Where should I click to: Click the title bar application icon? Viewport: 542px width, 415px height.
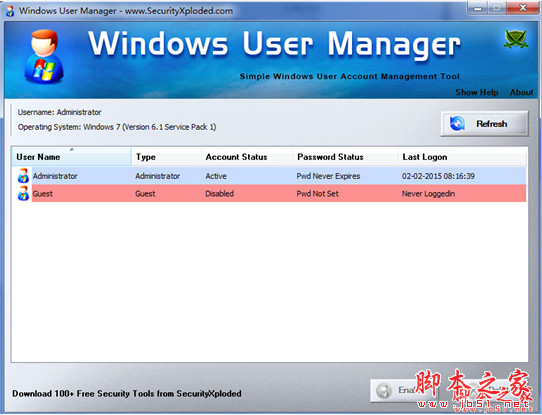click(10, 11)
